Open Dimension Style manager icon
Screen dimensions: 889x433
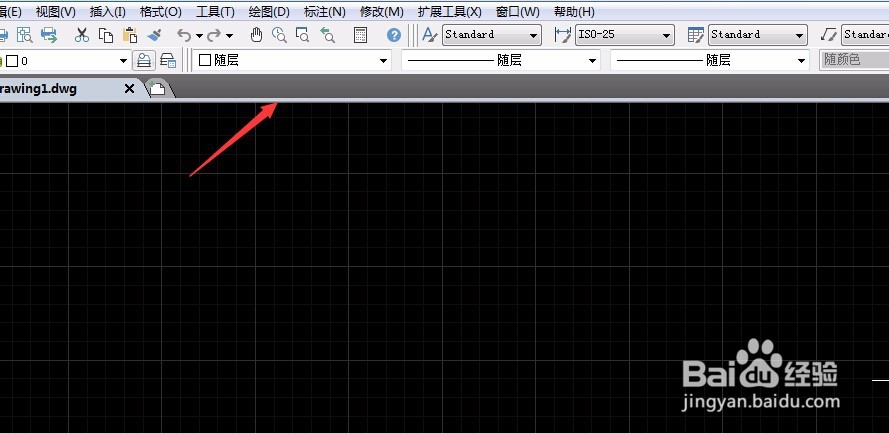[x=563, y=35]
